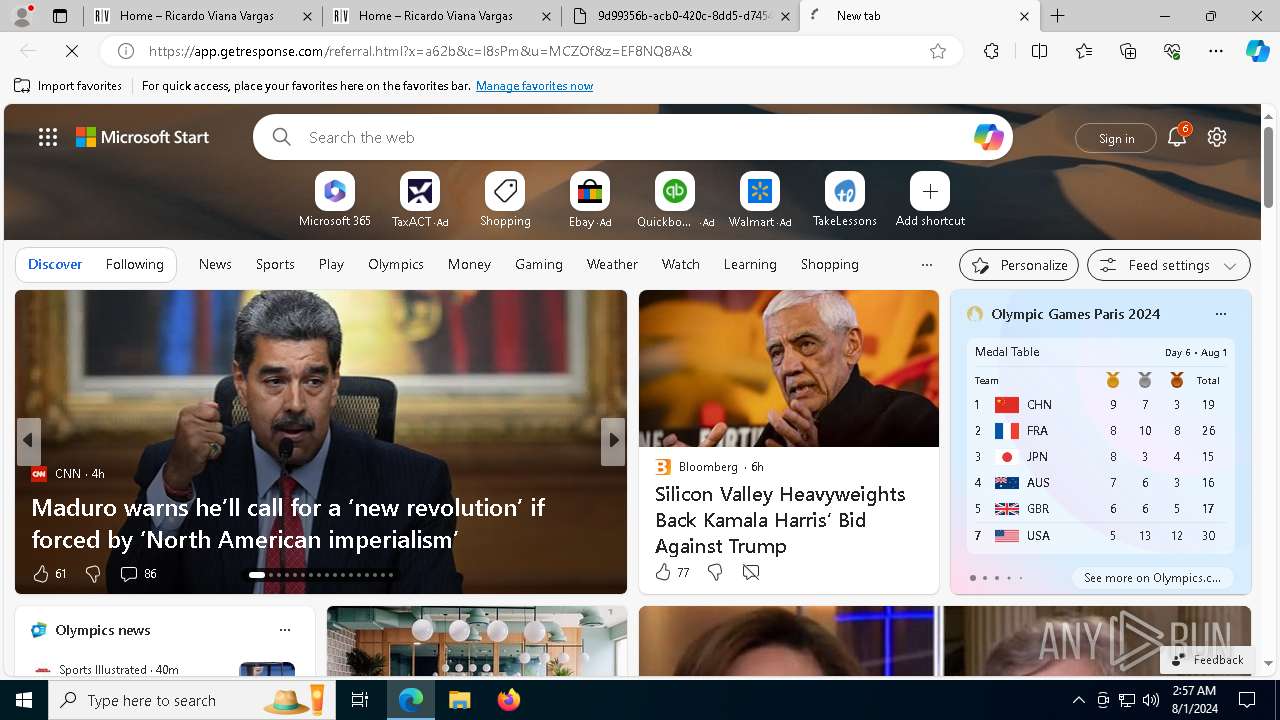Select the Following feed tab
This screenshot has width=1280, height=720.
tap(134, 264)
